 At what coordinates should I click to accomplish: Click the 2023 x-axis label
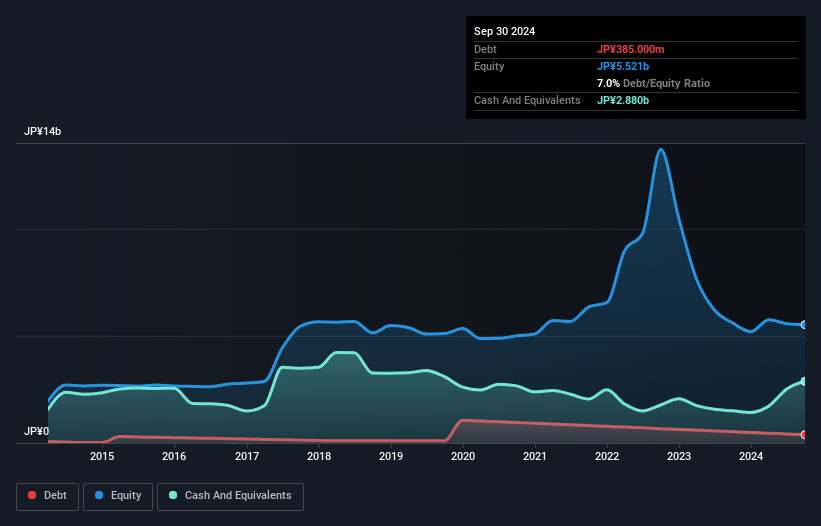679,456
